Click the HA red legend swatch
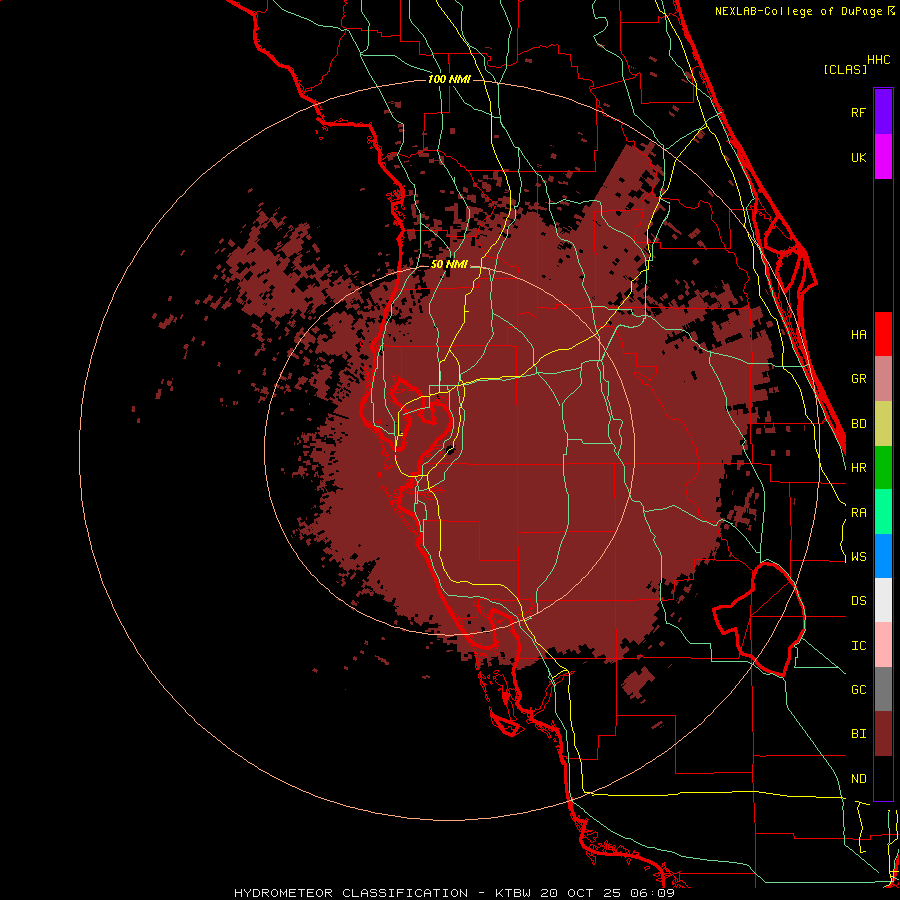 [883, 334]
